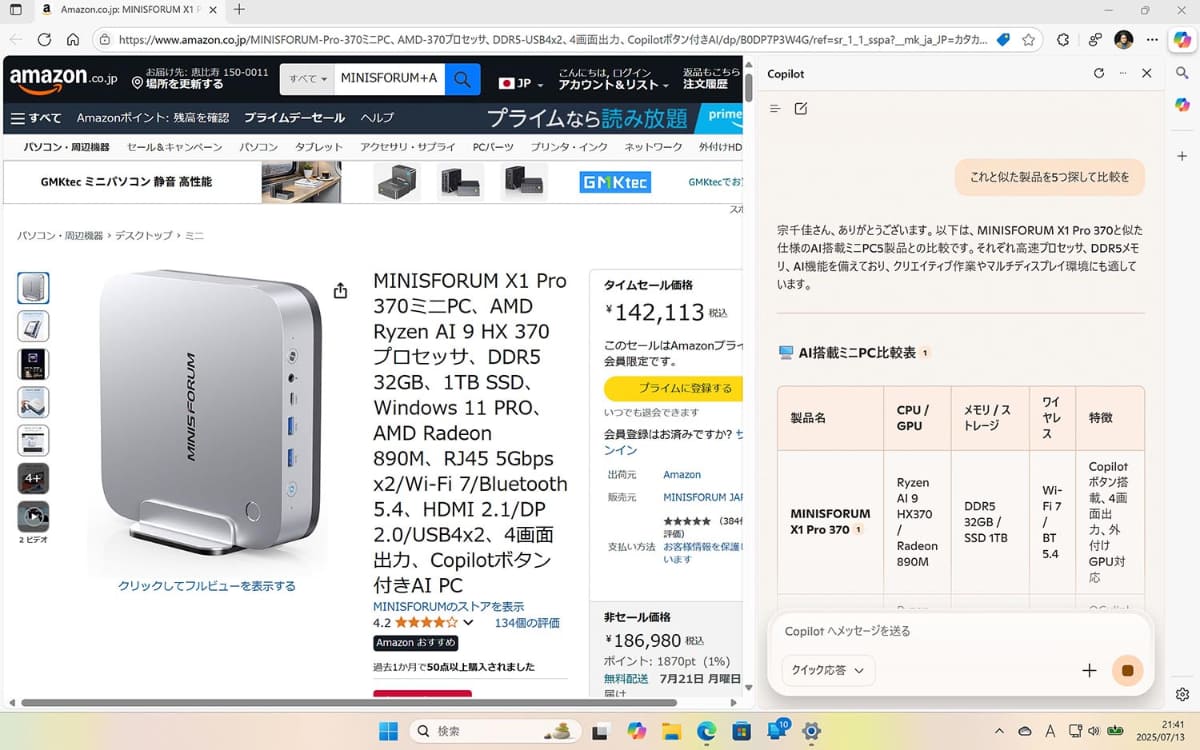Image resolution: width=1200 pixels, height=750 pixels.
Task: Open Amazon すべて hamburger menu
Action: 36,118
